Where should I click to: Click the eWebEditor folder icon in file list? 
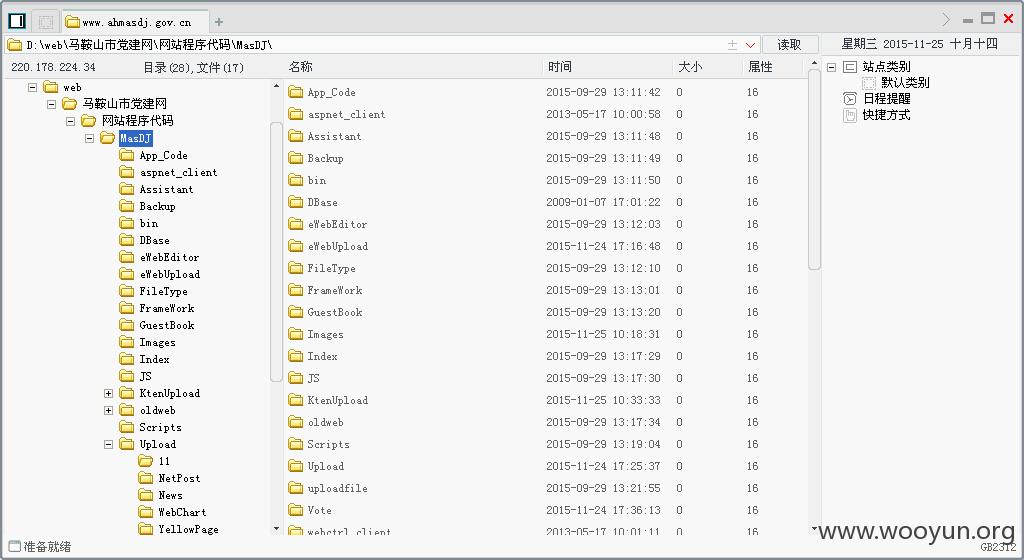(296, 224)
